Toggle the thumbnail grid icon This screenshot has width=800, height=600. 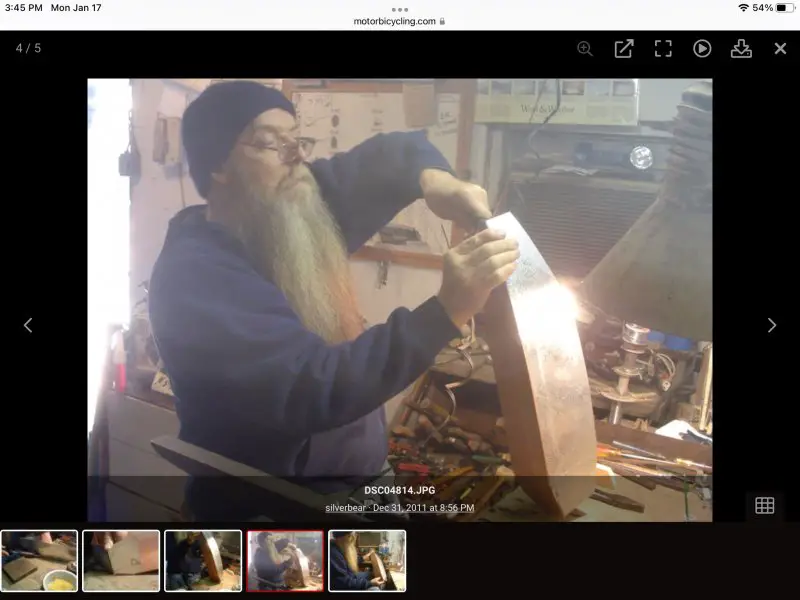tap(764, 505)
